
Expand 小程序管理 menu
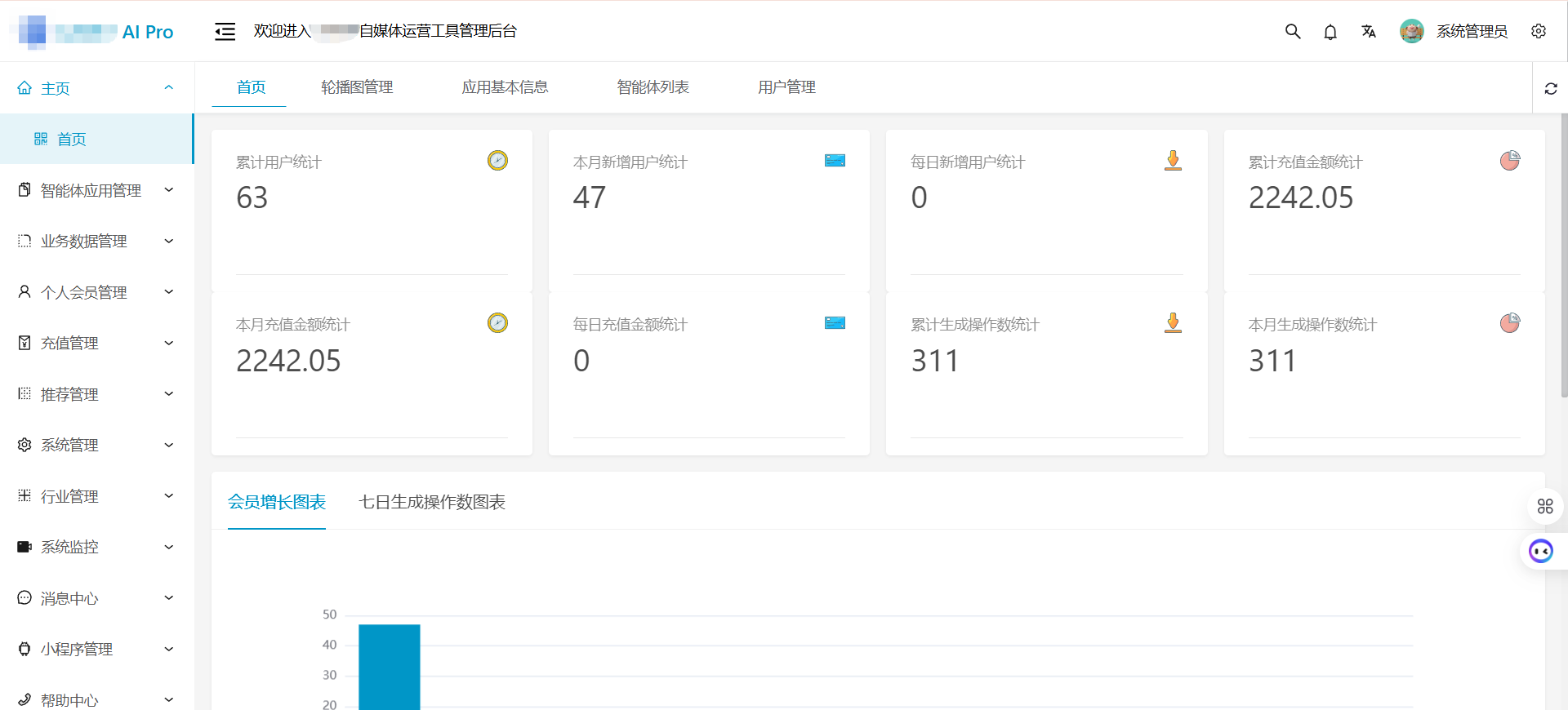169,649
